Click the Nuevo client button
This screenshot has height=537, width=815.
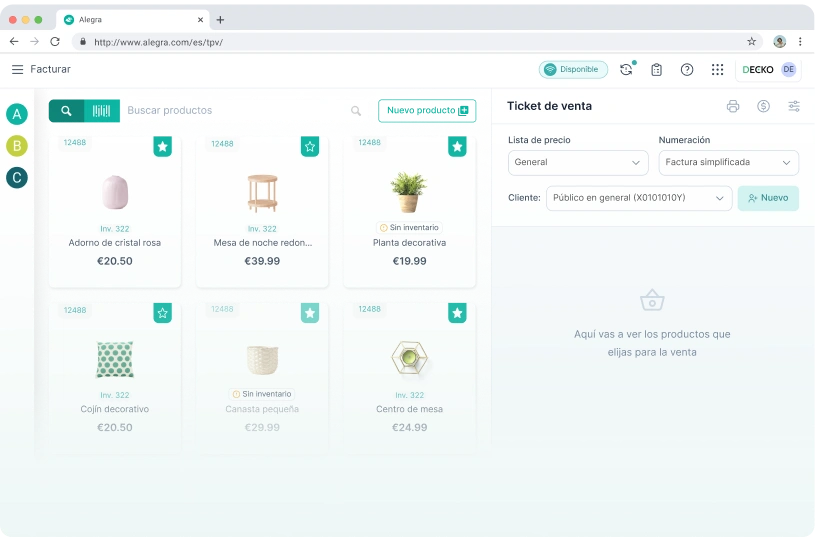tap(768, 198)
